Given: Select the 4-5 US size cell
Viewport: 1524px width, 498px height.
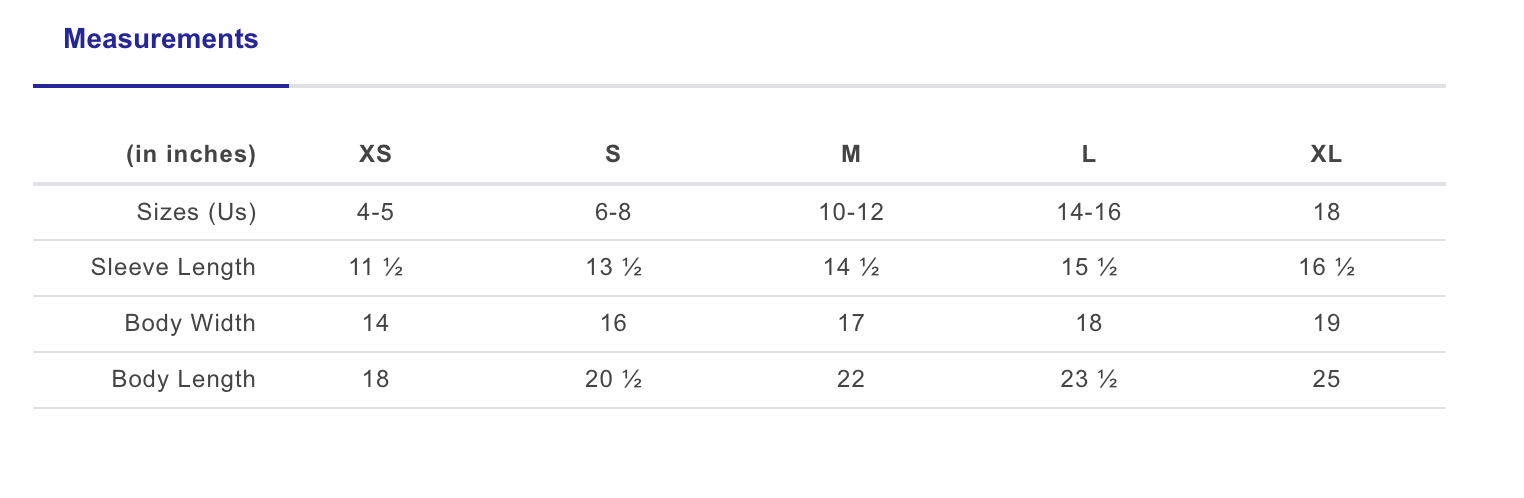Looking at the screenshot, I should pyautogui.click(x=376, y=212).
